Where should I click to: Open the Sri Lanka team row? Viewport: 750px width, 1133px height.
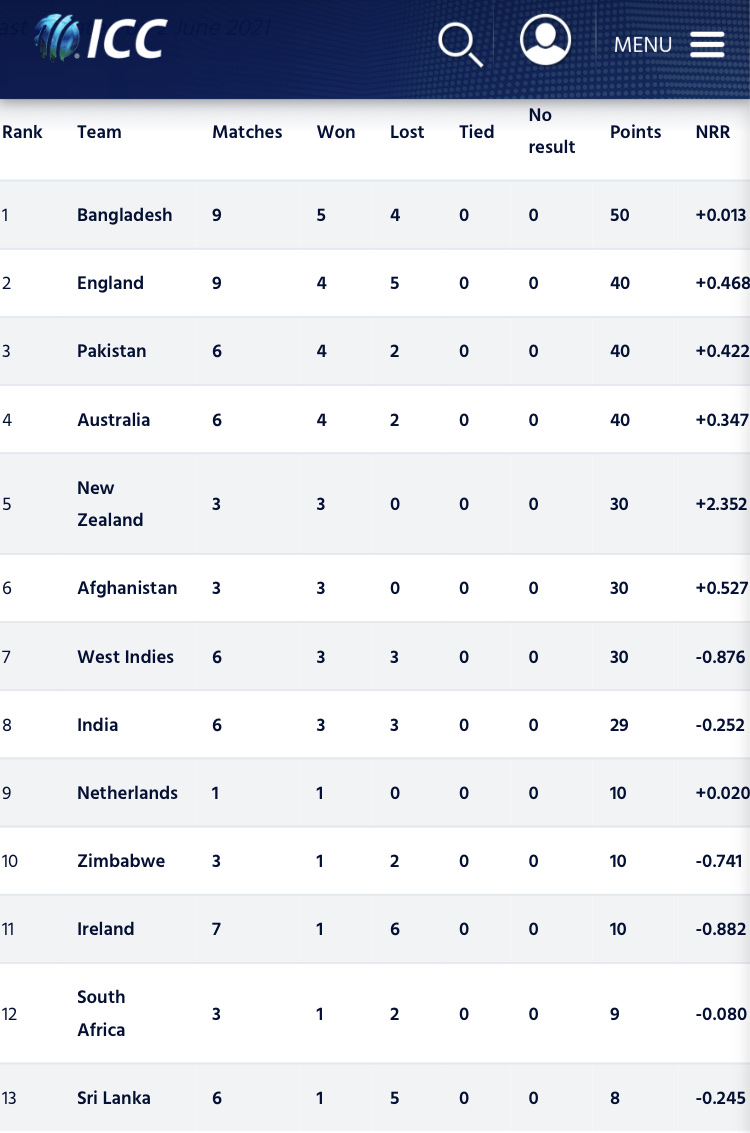point(375,1098)
